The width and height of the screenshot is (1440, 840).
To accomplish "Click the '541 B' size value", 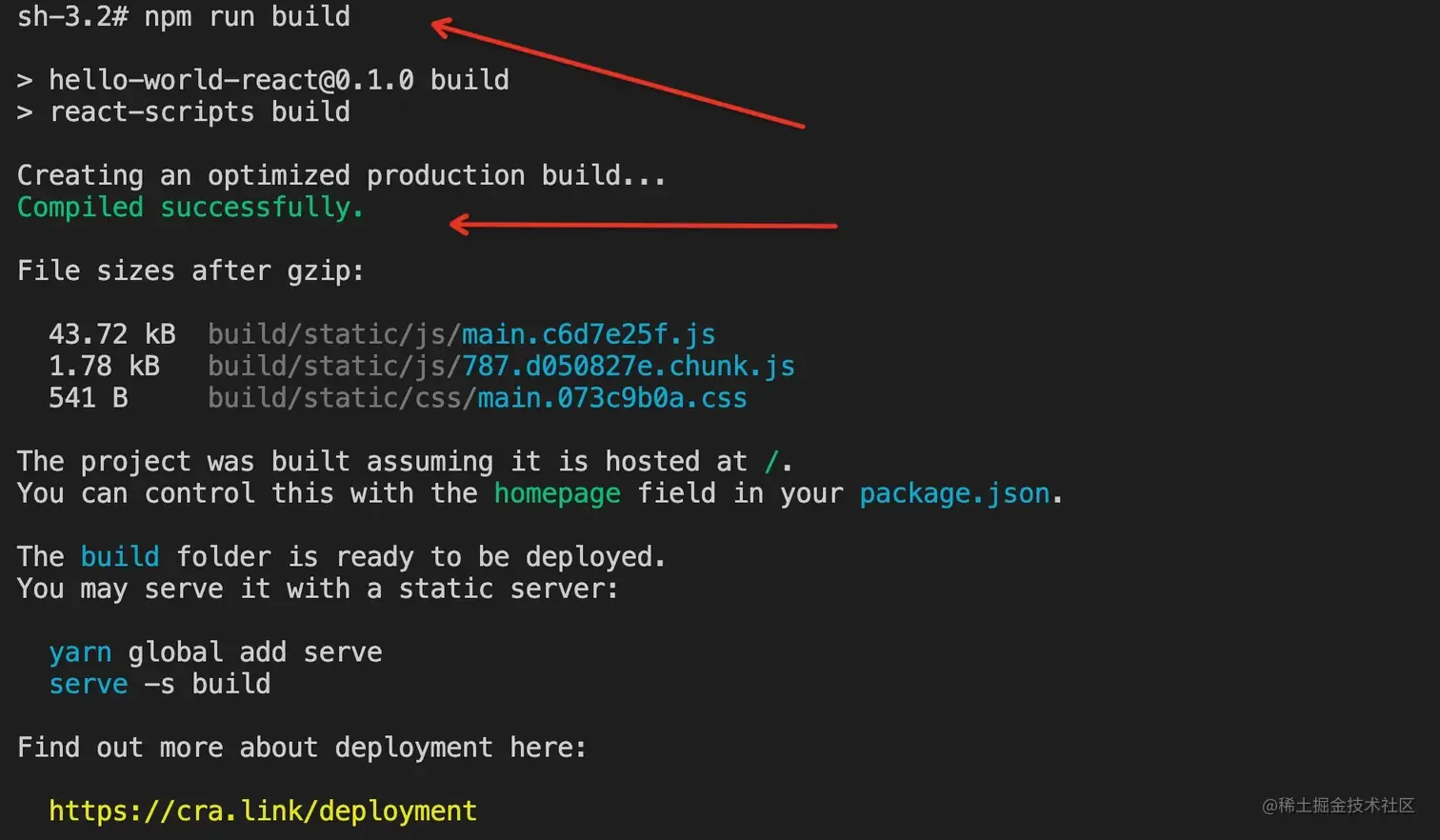I will point(89,398).
